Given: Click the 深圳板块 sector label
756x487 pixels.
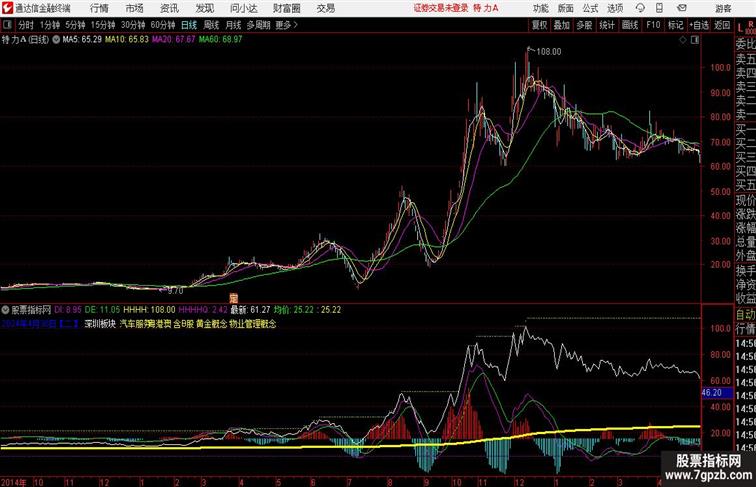Looking at the screenshot, I should click(x=100, y=324).
